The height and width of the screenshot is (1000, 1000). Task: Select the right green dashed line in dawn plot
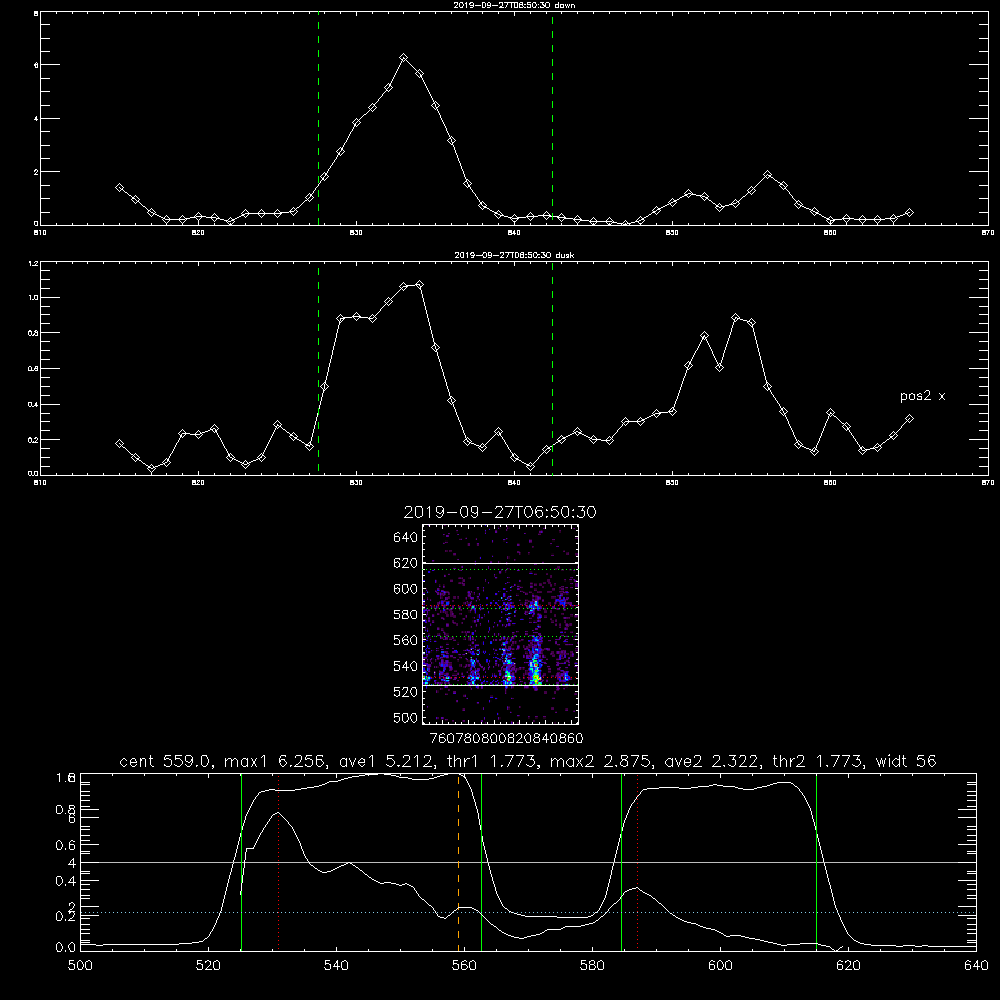pos(552,118)
